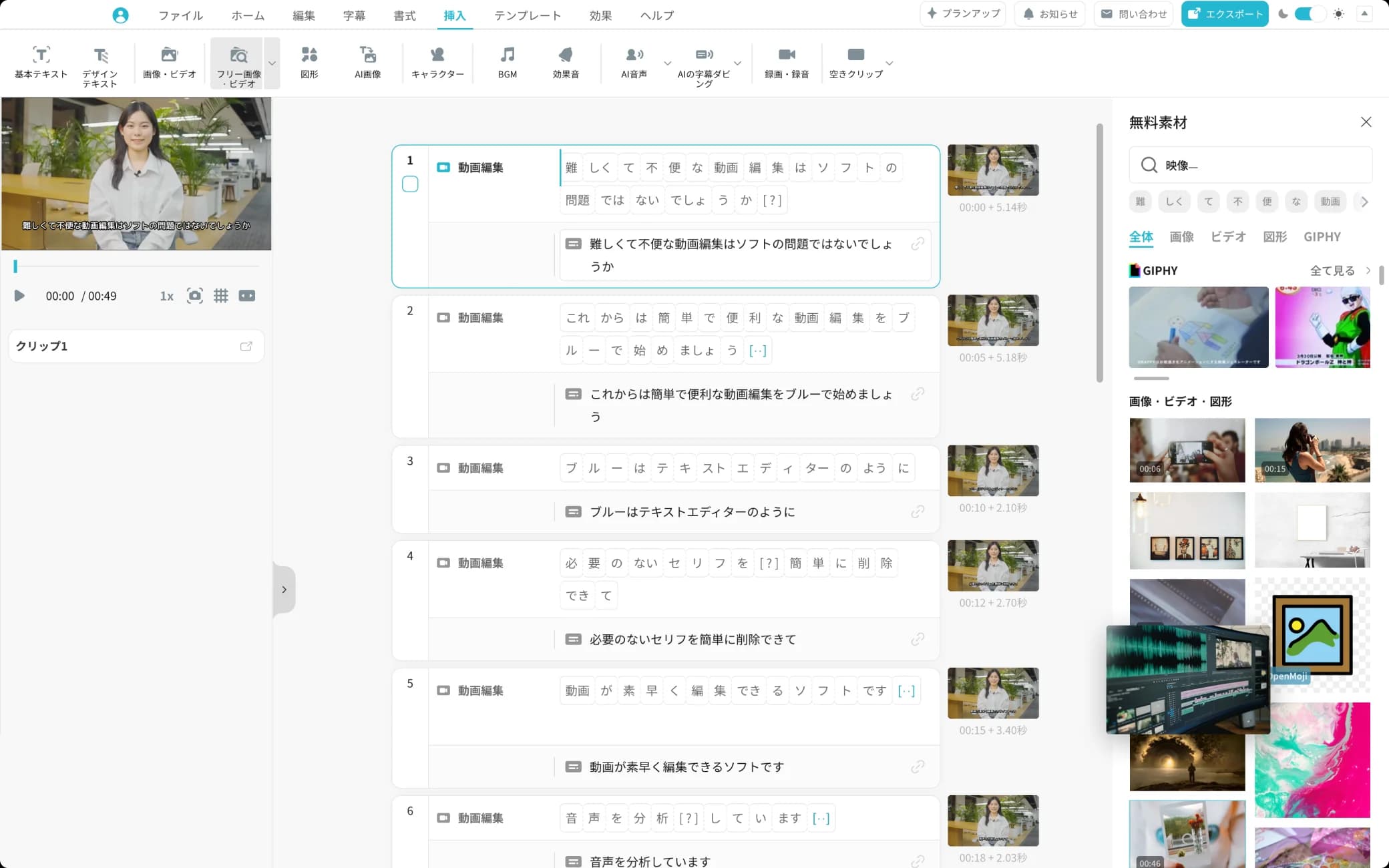Viewport: 1389px width, 868px height.
Task: Insert BGM into the project
Action: [x=508, y=62]
